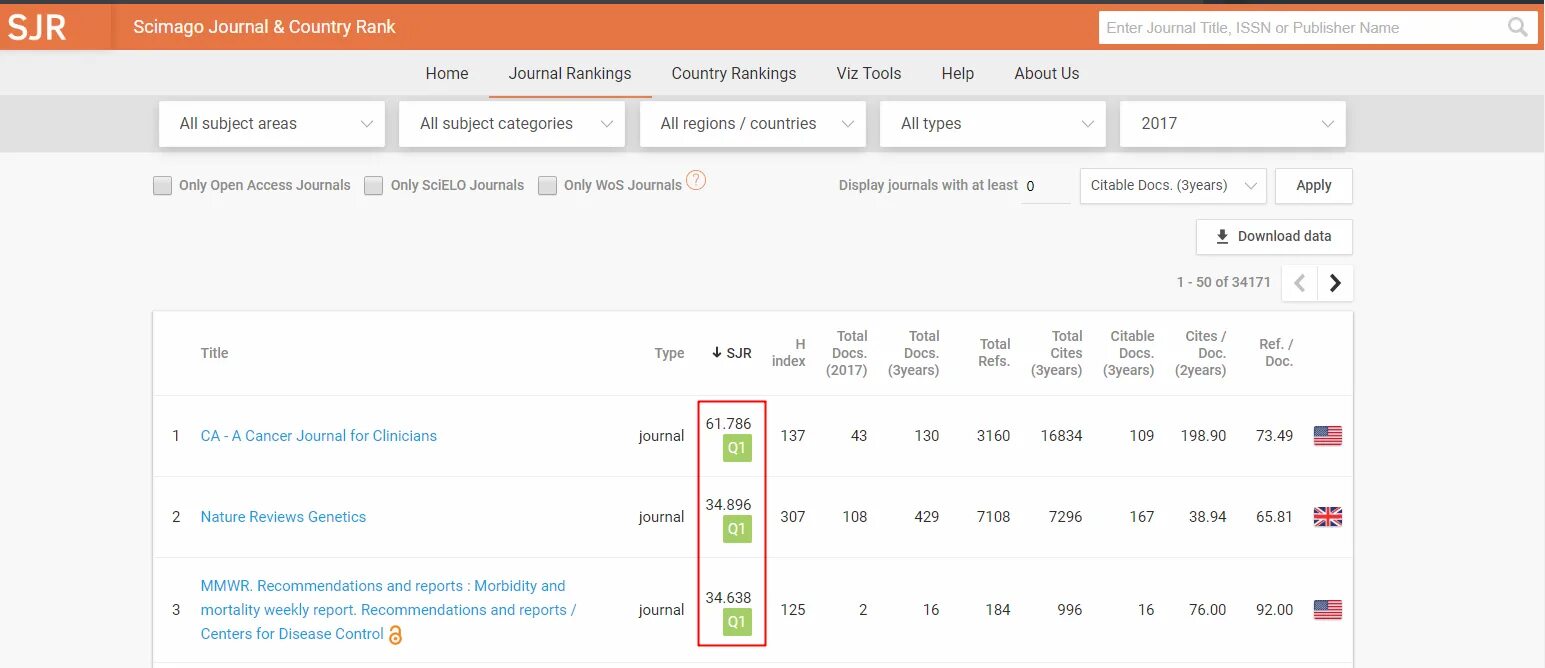Enable Only SciELO Journals checkbox
Screen dimensions: 1545x668
point(373,185)
